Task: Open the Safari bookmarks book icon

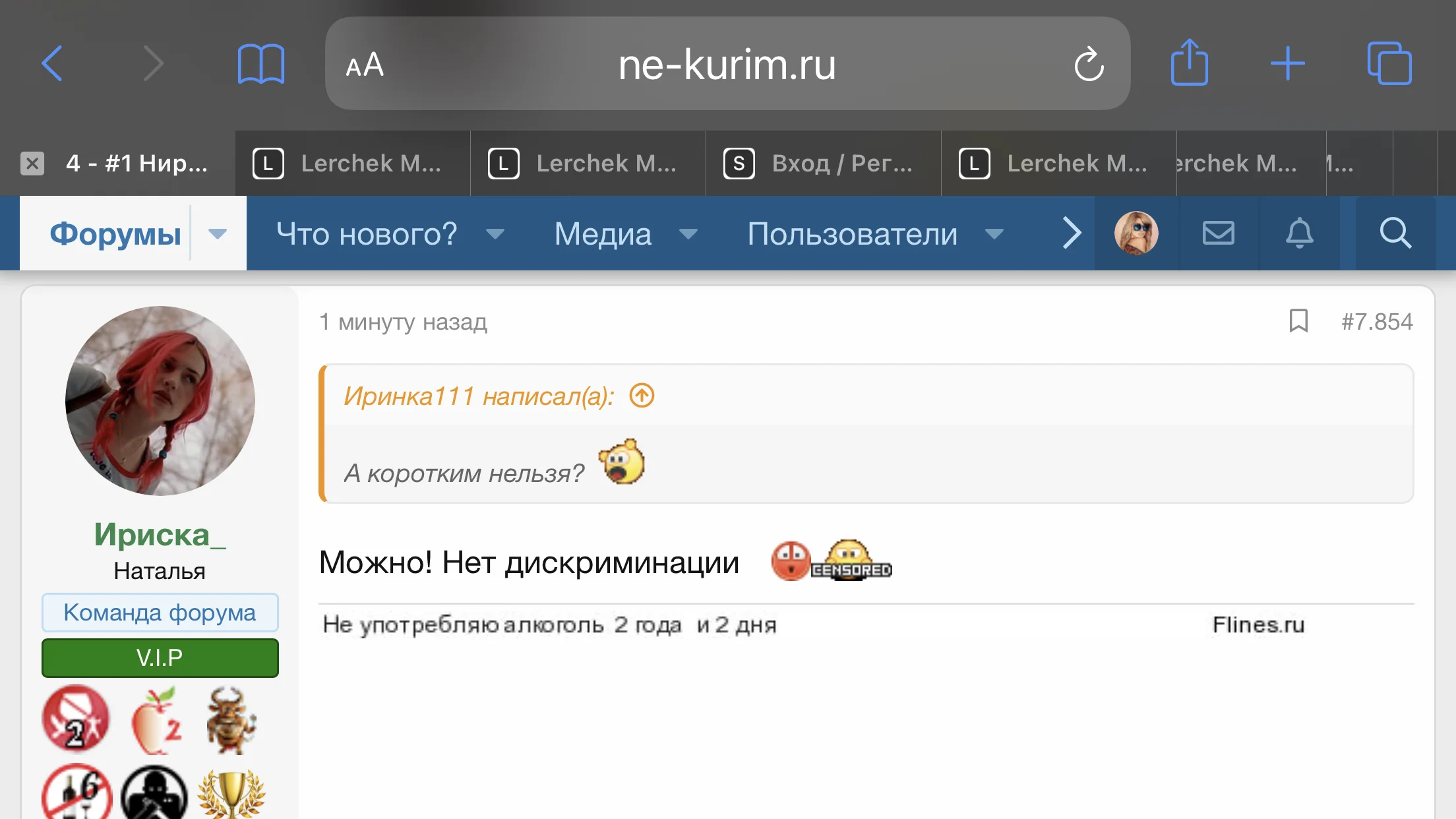Action: pyautogui.click(x=260, y=64)
